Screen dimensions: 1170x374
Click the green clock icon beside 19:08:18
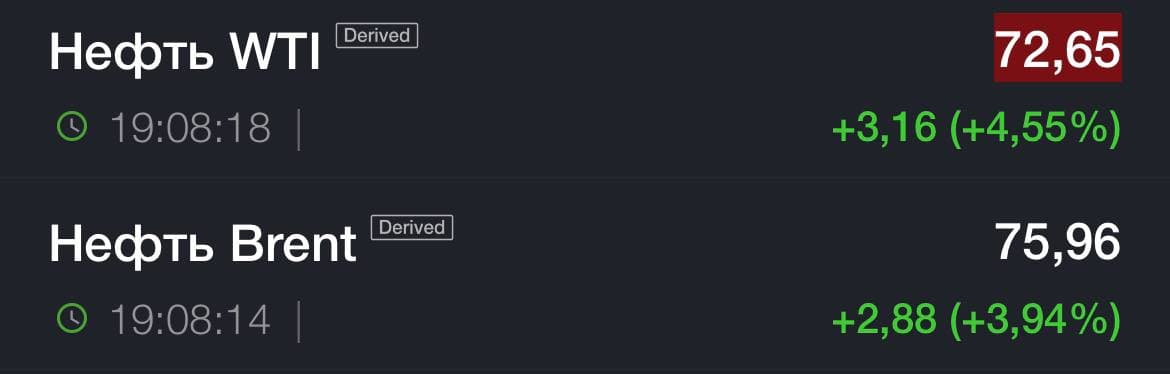[72, 128]
